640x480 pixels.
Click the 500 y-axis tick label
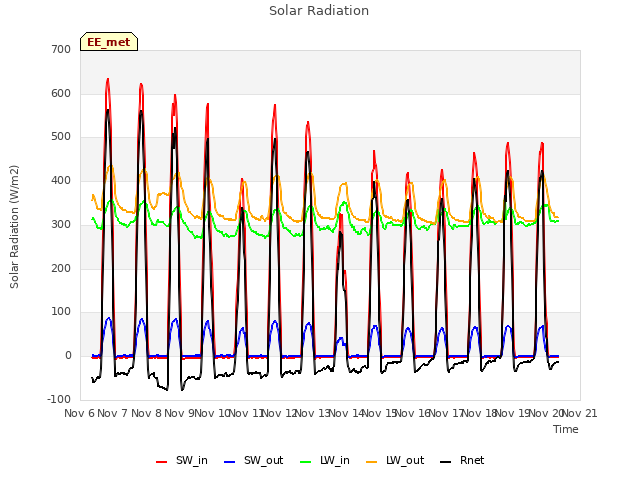pyautogui.click(x=61, y=137)
